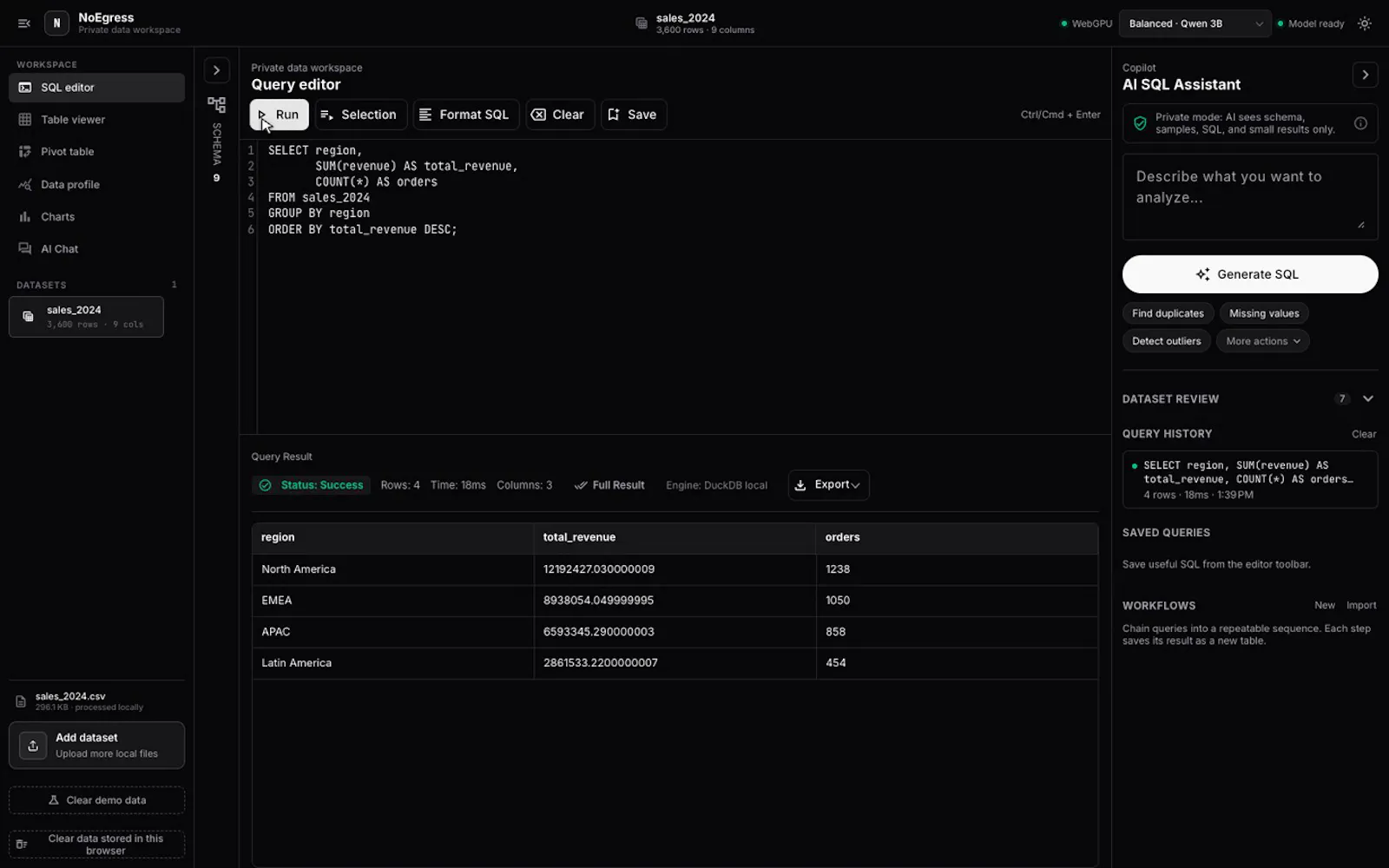Click the Status: Success badge
Viewport: 1389px width, 868px height.
tap(312, 485)
